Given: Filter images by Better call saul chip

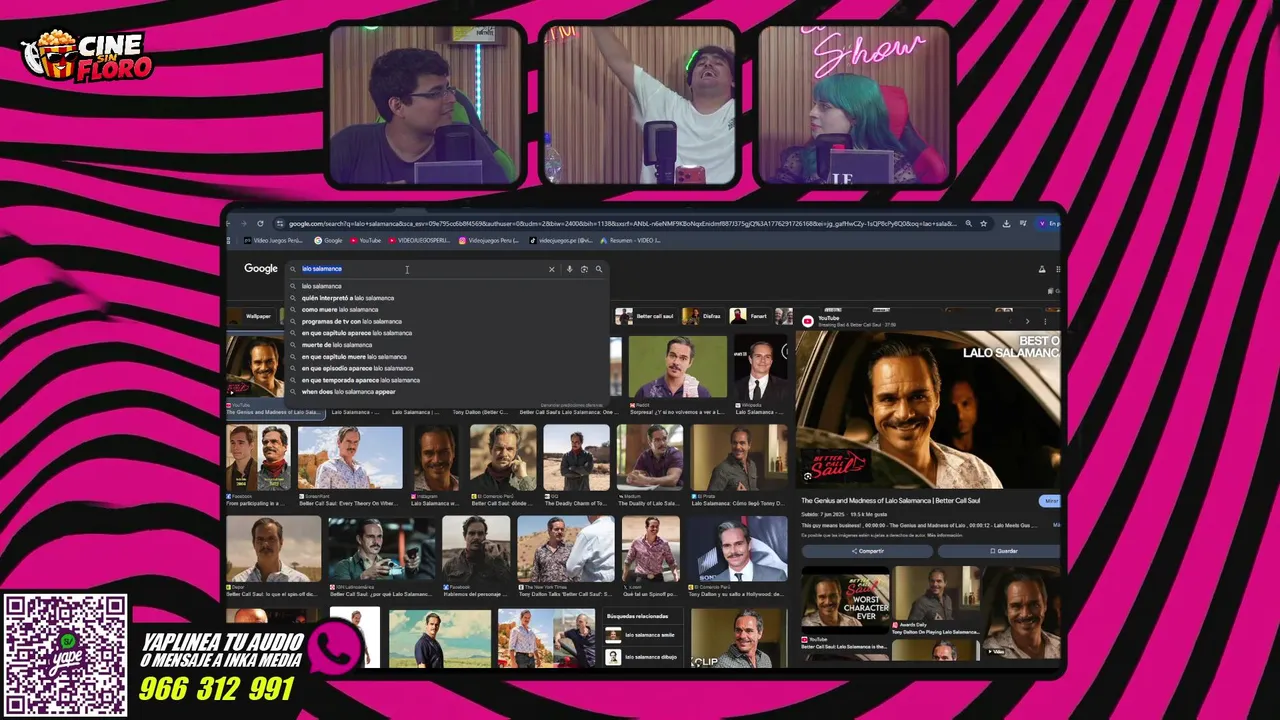Looking at the screenshot, I should coord(646,316).
